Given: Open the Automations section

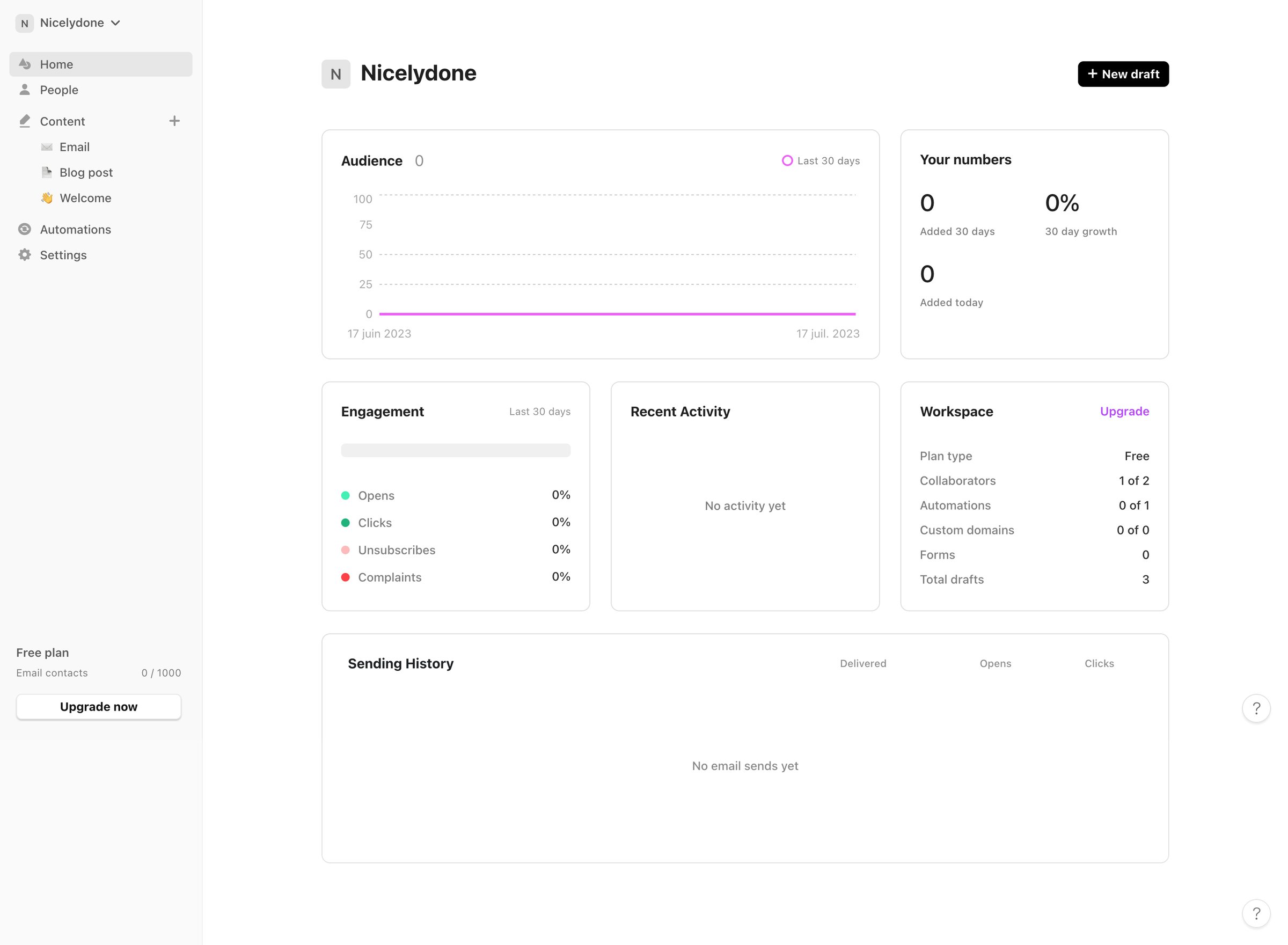Looking at the screenshot, I should click(101, 229).
